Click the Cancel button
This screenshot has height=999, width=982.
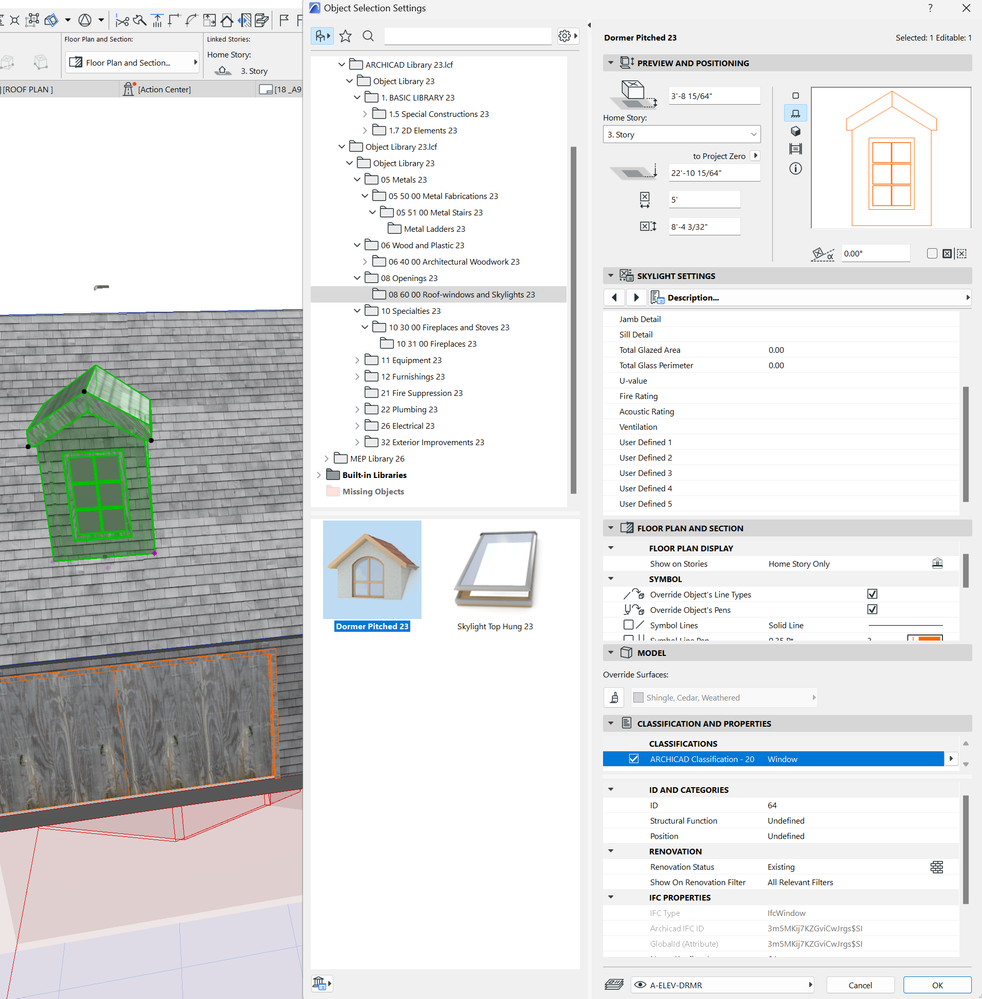[x=860, y=985]
